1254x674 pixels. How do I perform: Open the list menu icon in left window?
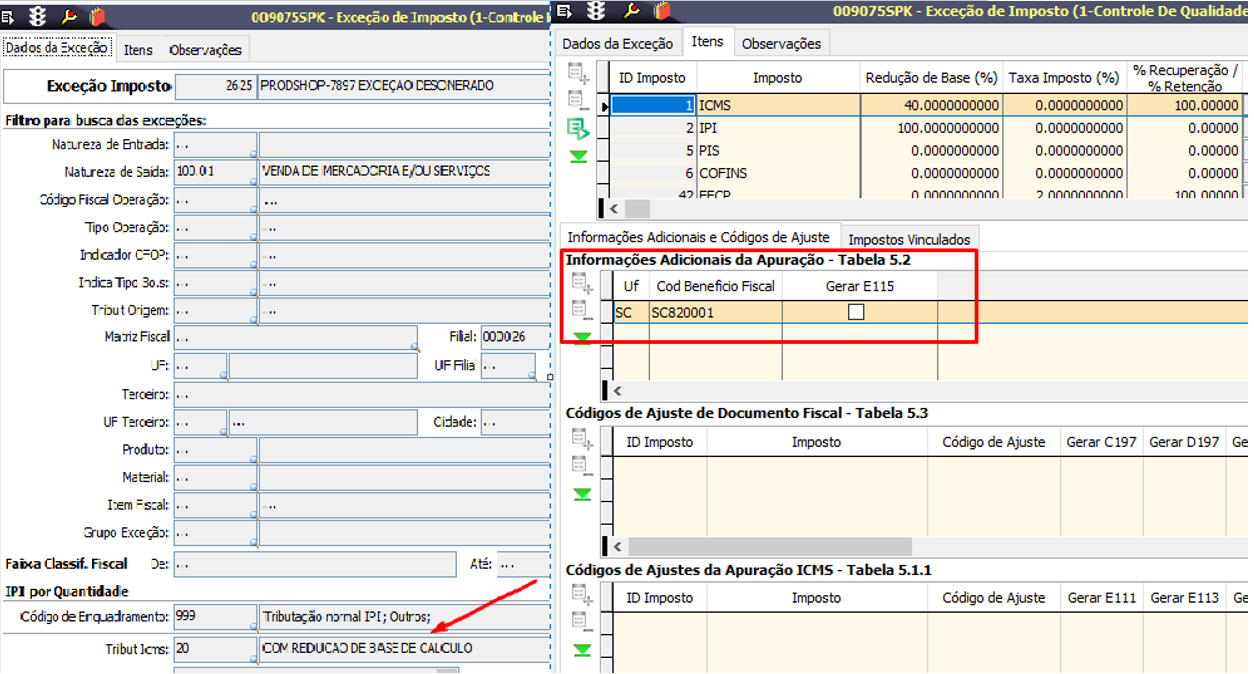(9, 15)
